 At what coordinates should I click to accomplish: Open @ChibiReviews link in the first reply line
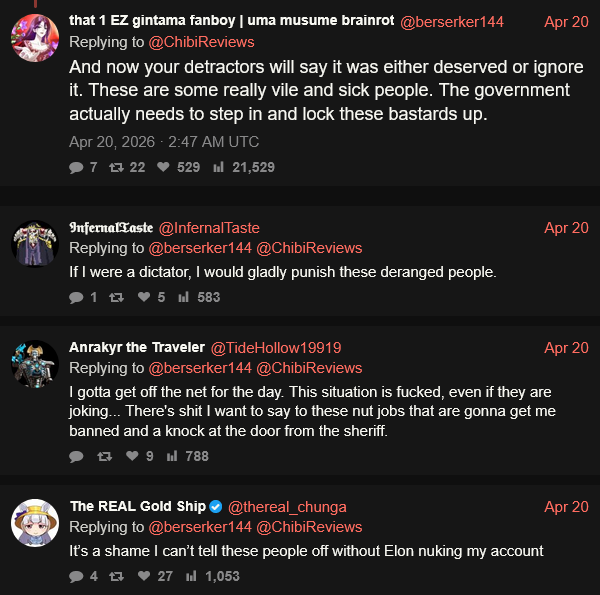coord(201,42)
